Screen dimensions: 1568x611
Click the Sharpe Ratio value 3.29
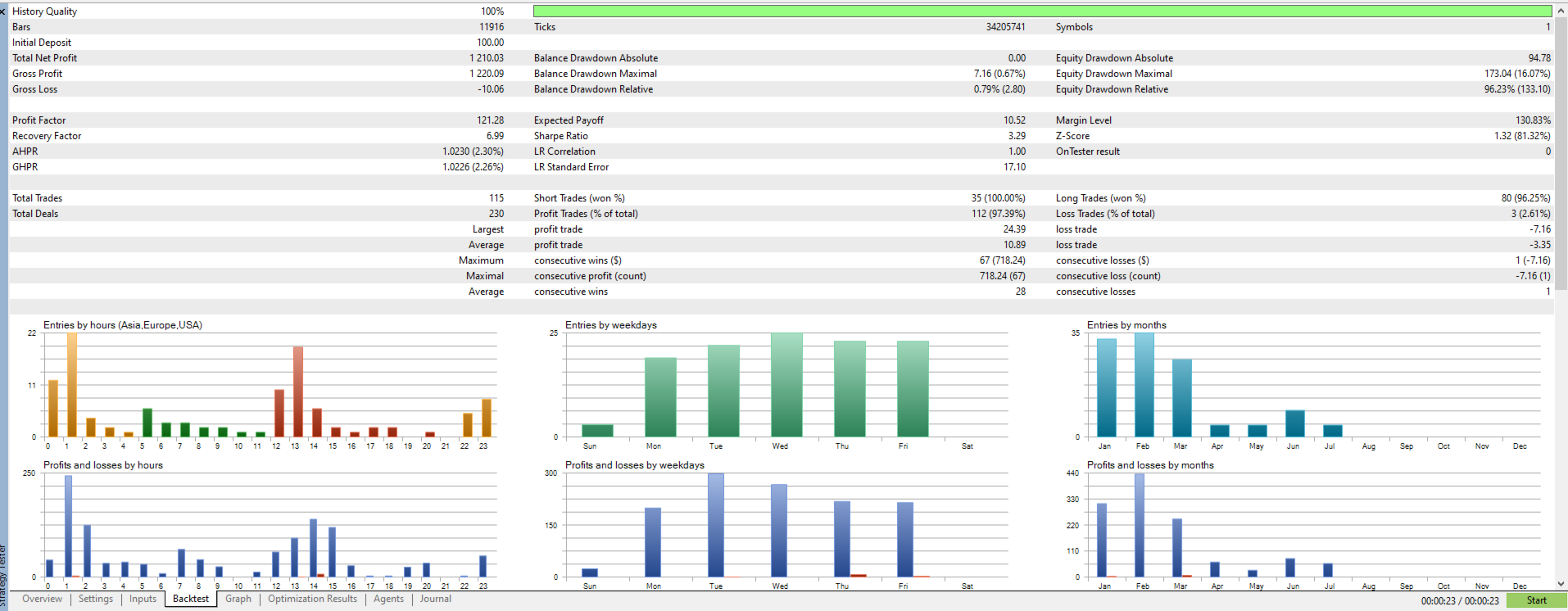point(1017,136)
